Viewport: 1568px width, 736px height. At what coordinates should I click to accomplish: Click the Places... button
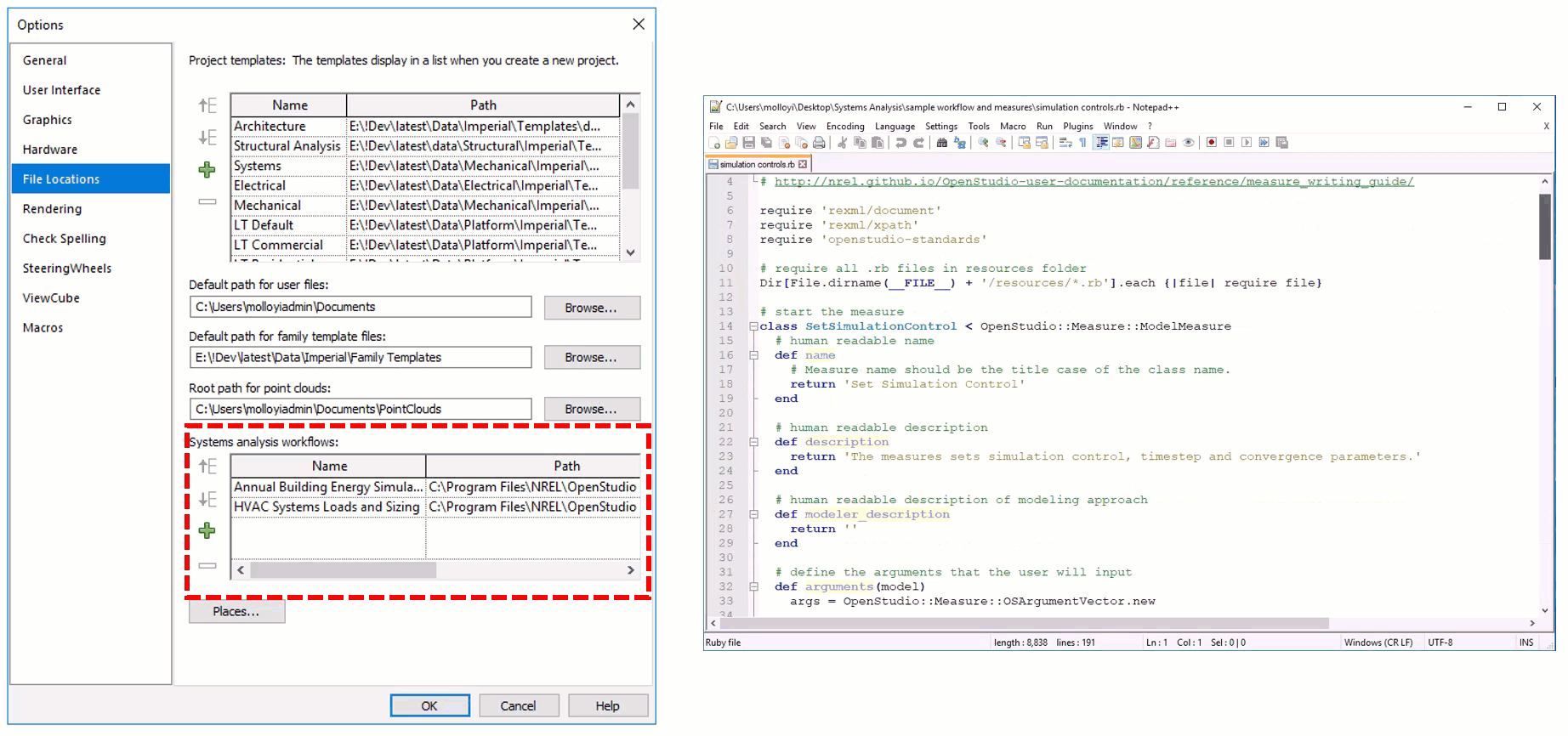click(x=236, y=611)
